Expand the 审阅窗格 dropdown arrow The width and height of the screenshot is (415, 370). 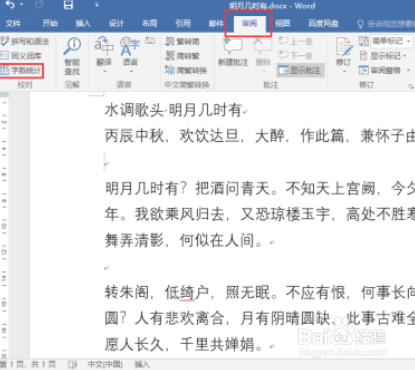tap(408, 70)
